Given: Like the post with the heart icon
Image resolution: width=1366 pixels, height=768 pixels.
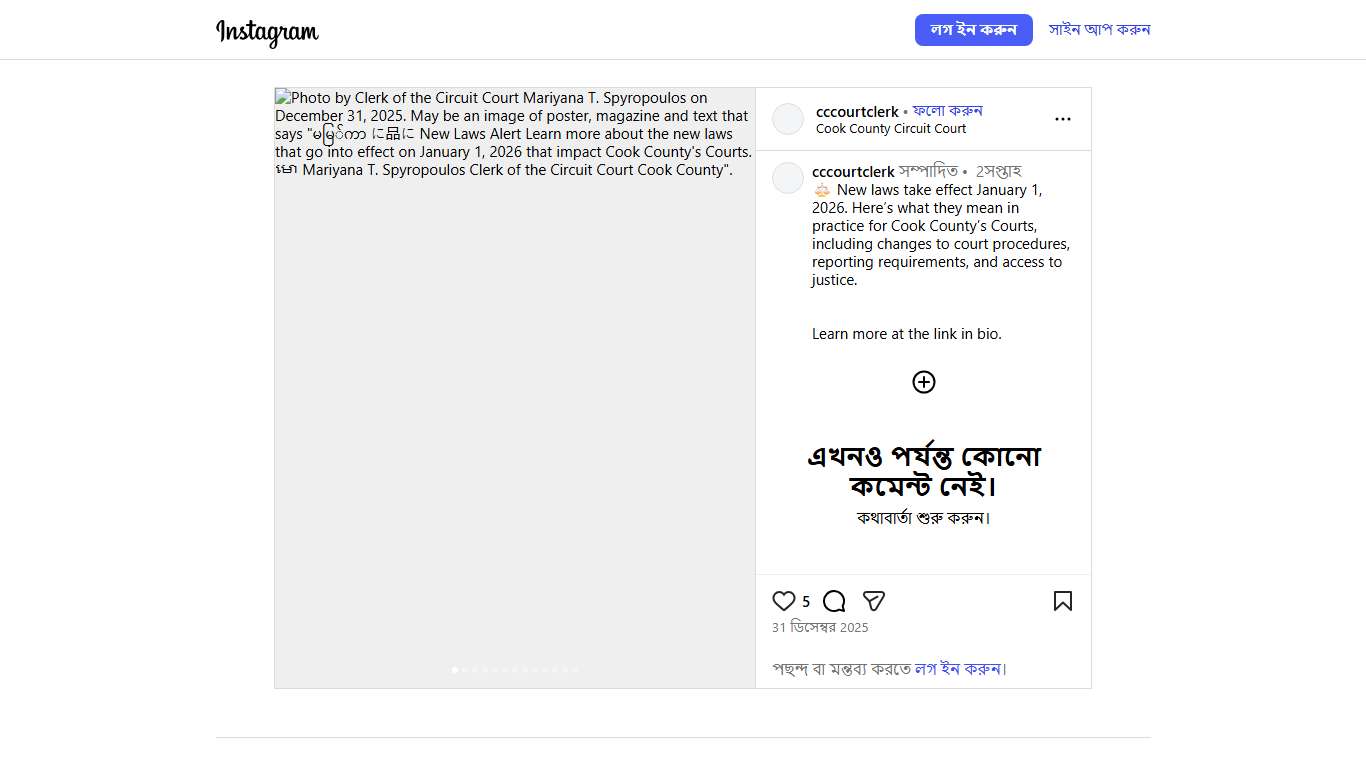Looking at the screenshot, I should (x=784, y=601).
